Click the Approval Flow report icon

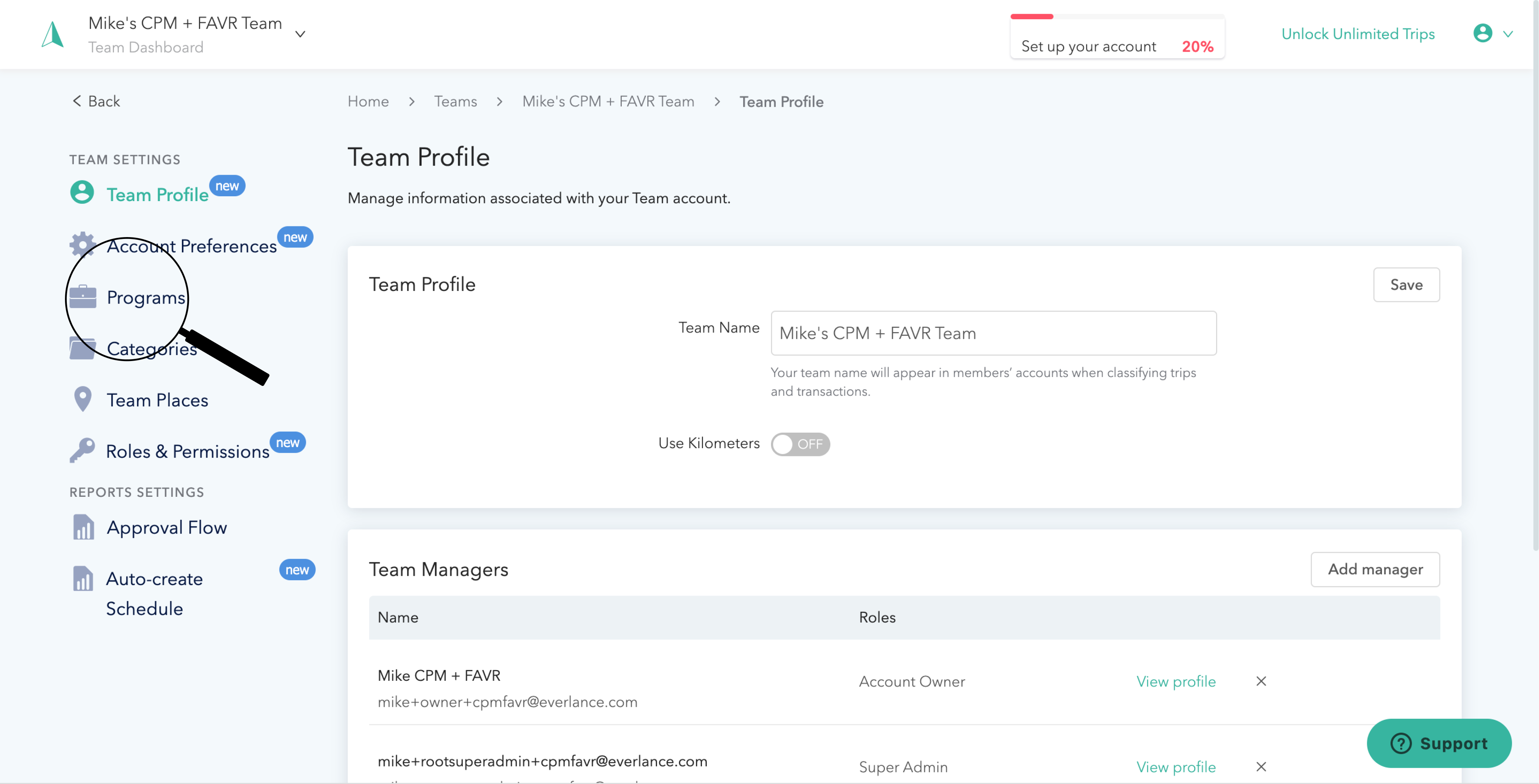(x=83, y=527)
